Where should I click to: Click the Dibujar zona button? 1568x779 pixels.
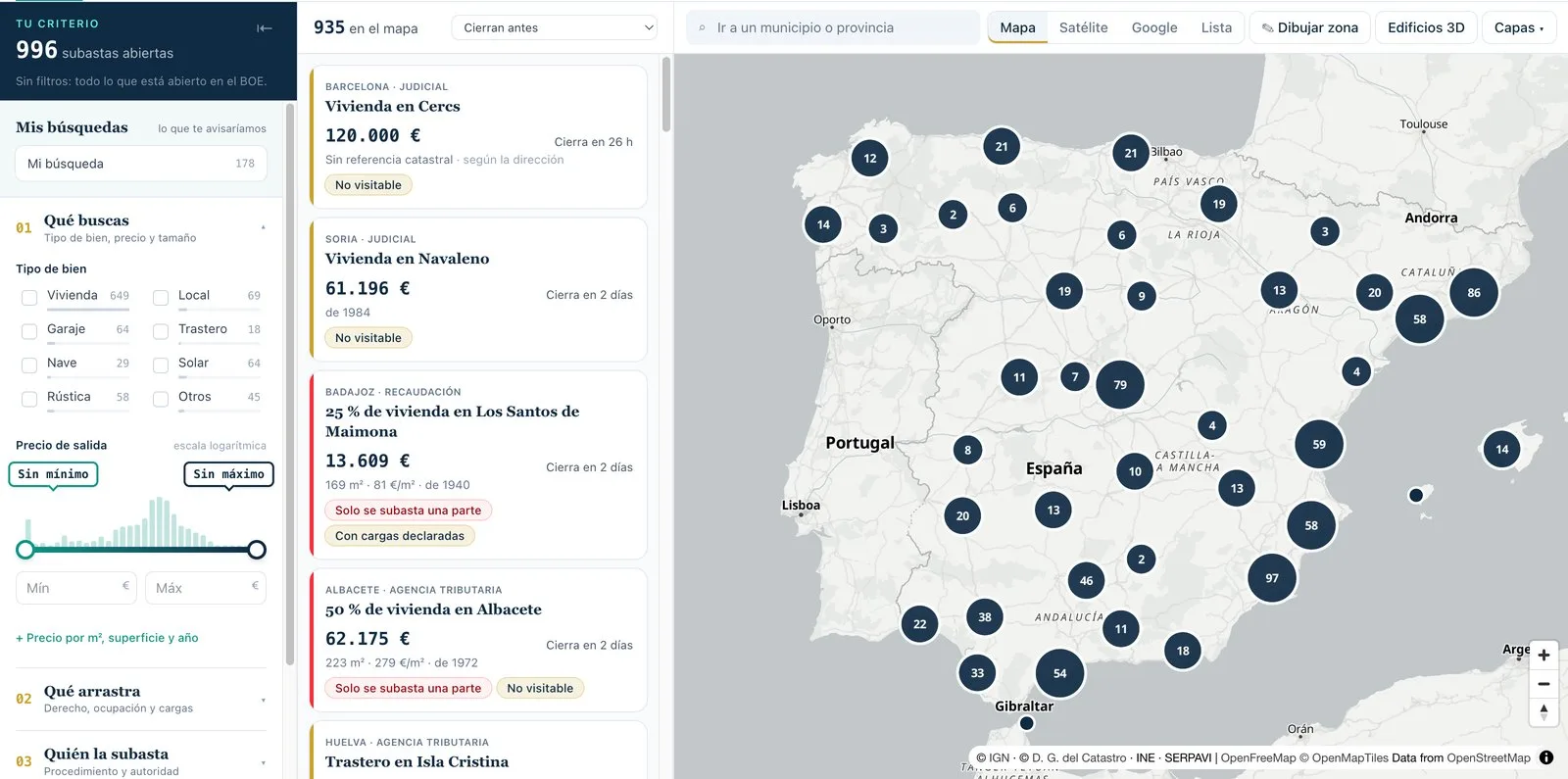point(1309,27)
